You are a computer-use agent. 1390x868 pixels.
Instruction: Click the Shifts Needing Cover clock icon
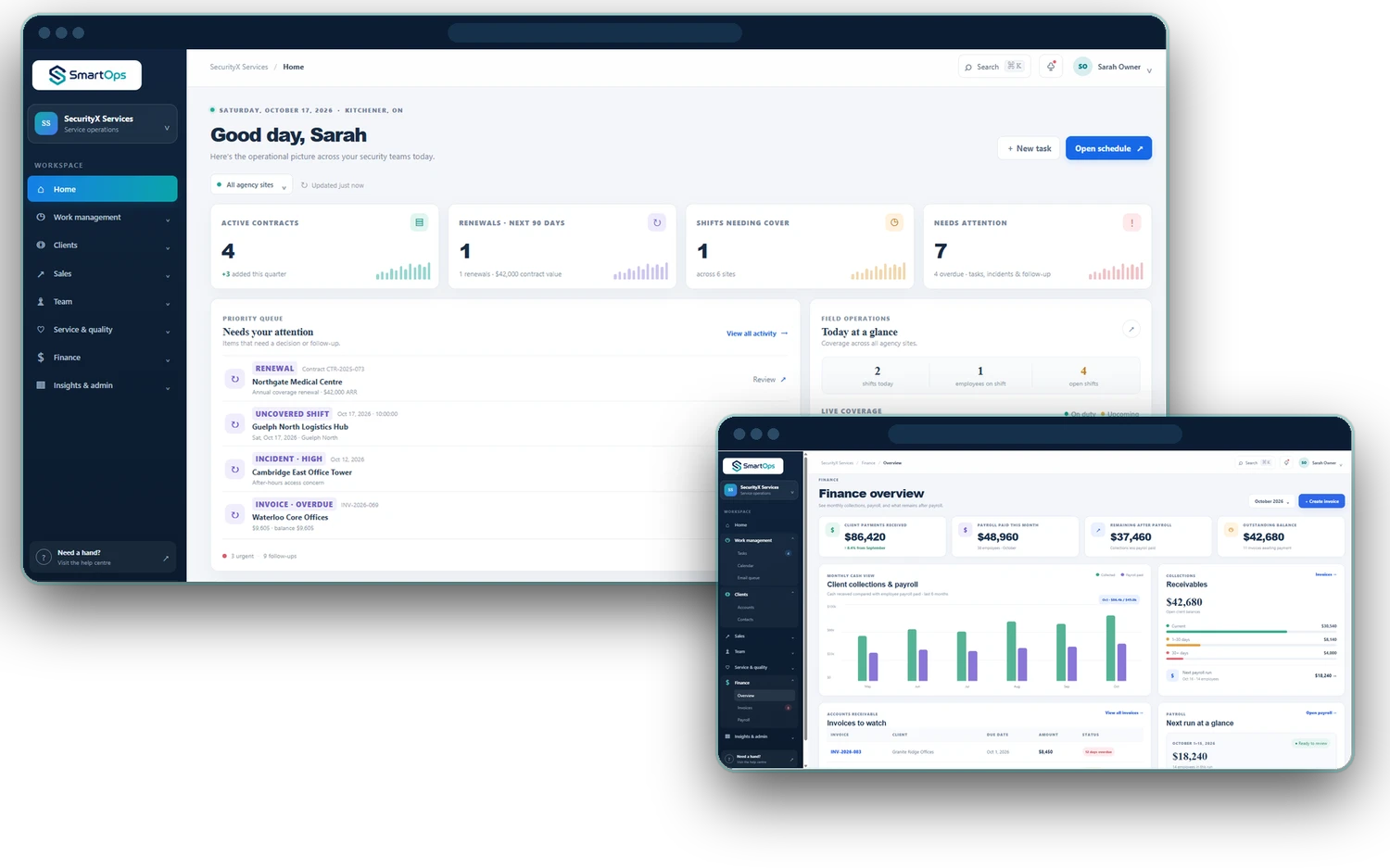click(894, 222)
